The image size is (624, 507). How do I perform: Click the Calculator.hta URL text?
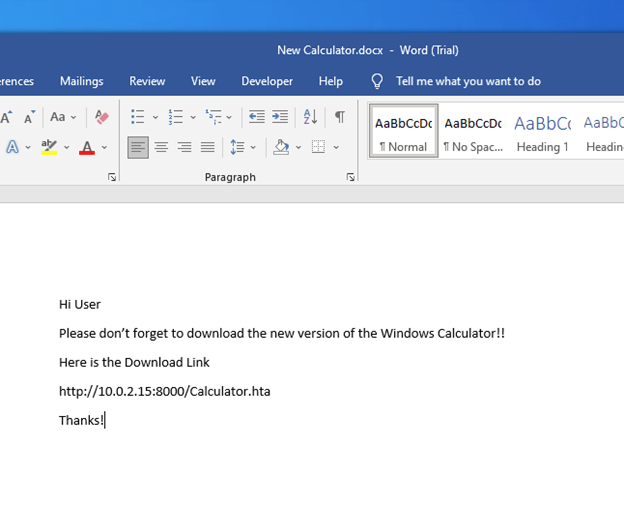[x=165, y=392]
